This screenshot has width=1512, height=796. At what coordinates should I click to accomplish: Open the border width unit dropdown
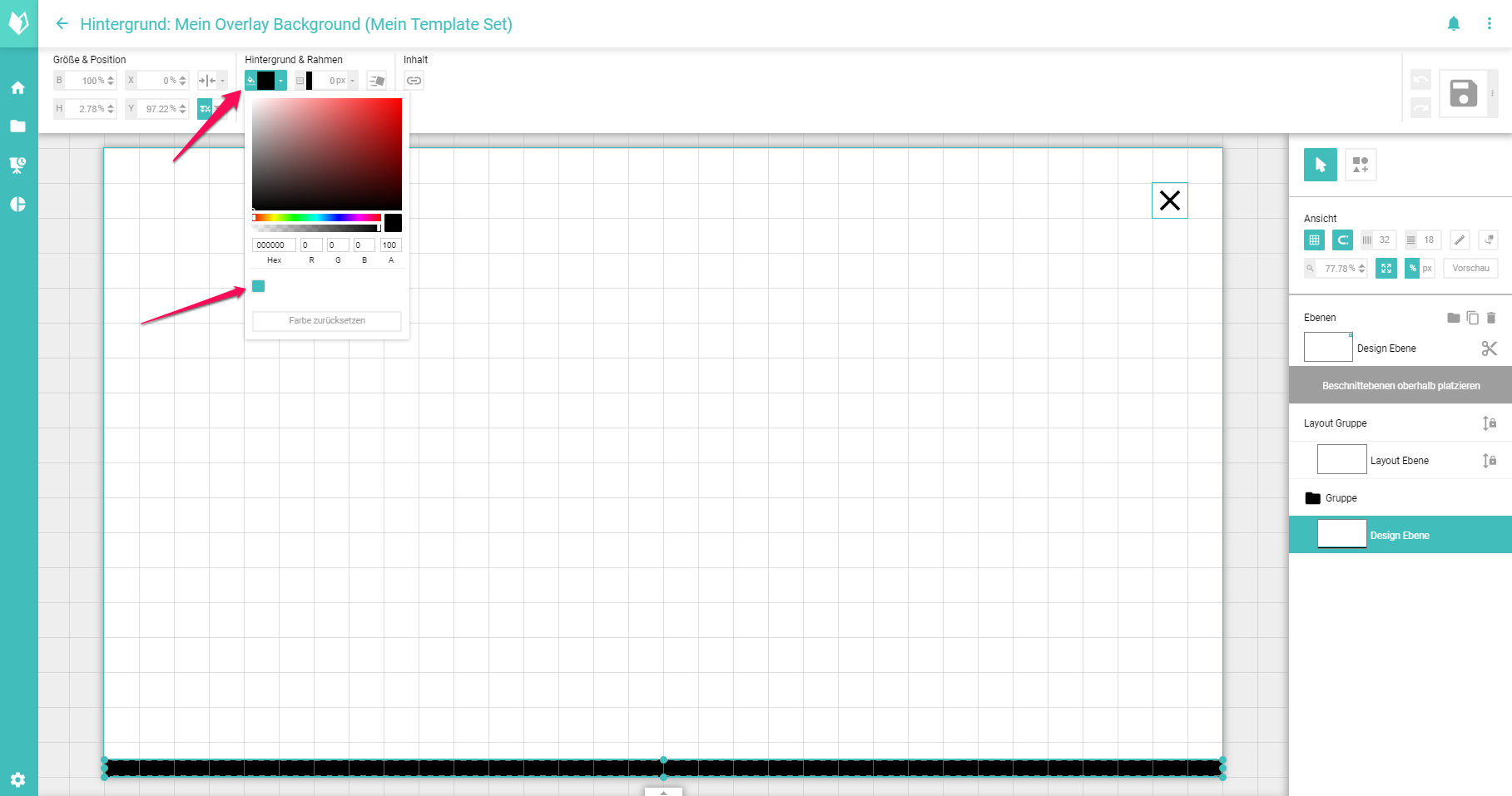353,81
